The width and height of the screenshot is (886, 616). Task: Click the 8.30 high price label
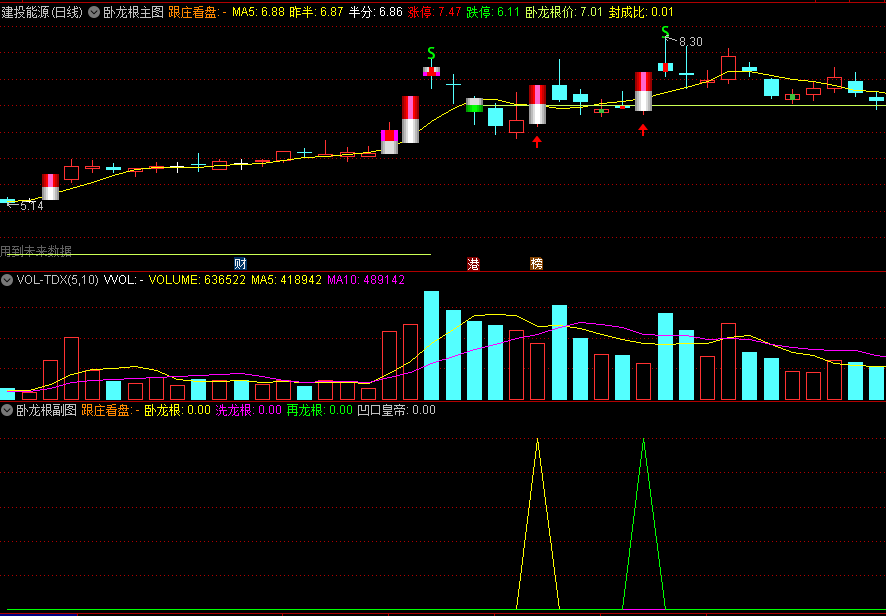coord(690,41)
